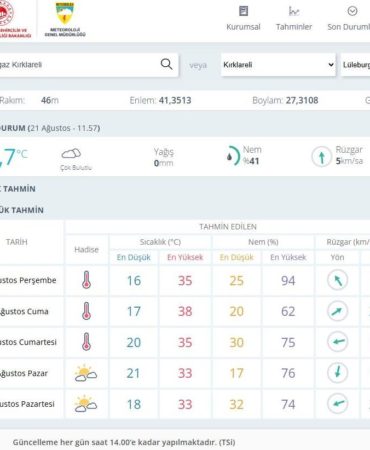Click the Cuma wind direction icon
The height and width of the screenshot is (450, 370).
click(338, 311)
